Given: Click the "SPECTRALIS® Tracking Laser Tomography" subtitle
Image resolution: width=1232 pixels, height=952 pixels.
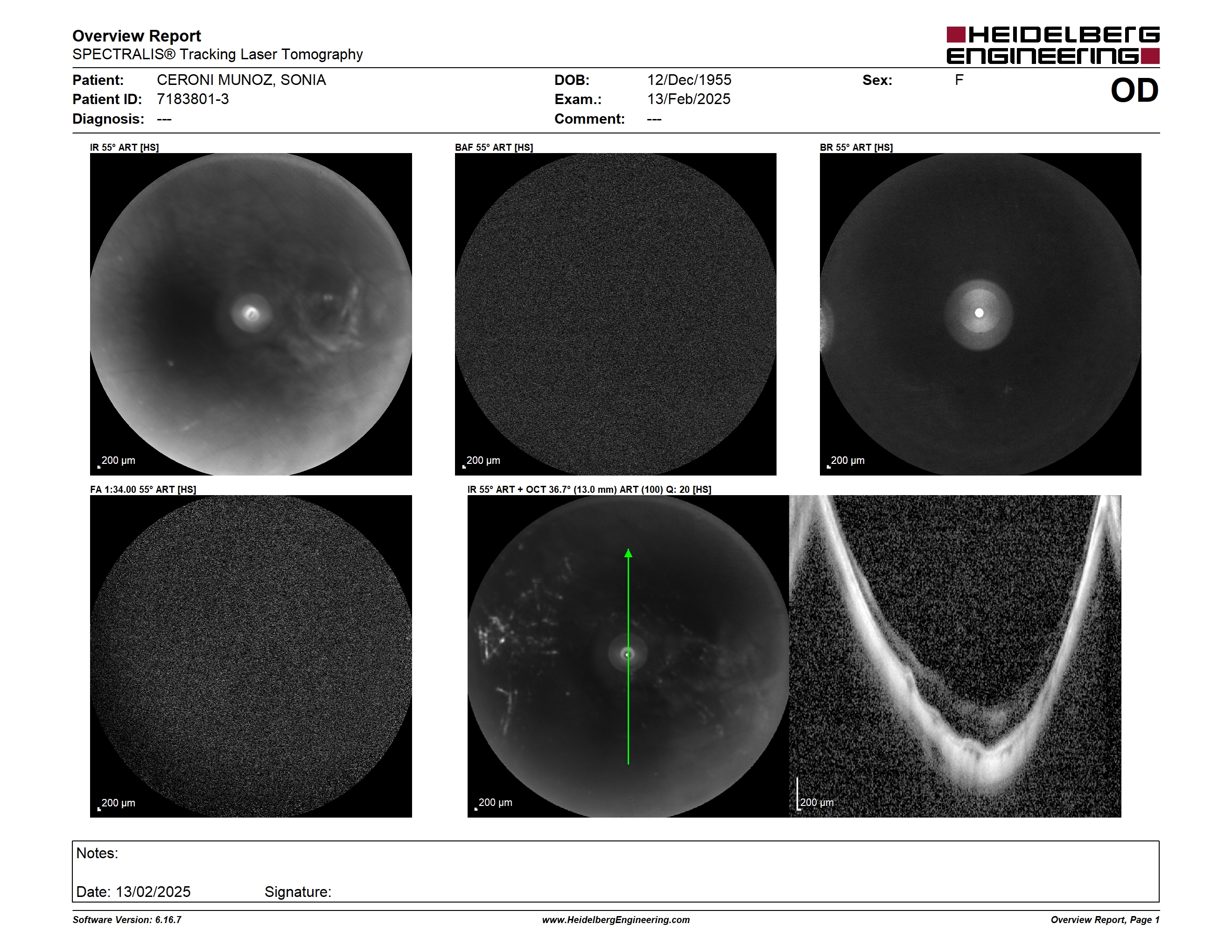Looking at the screenshot, I should click(217, 54).
